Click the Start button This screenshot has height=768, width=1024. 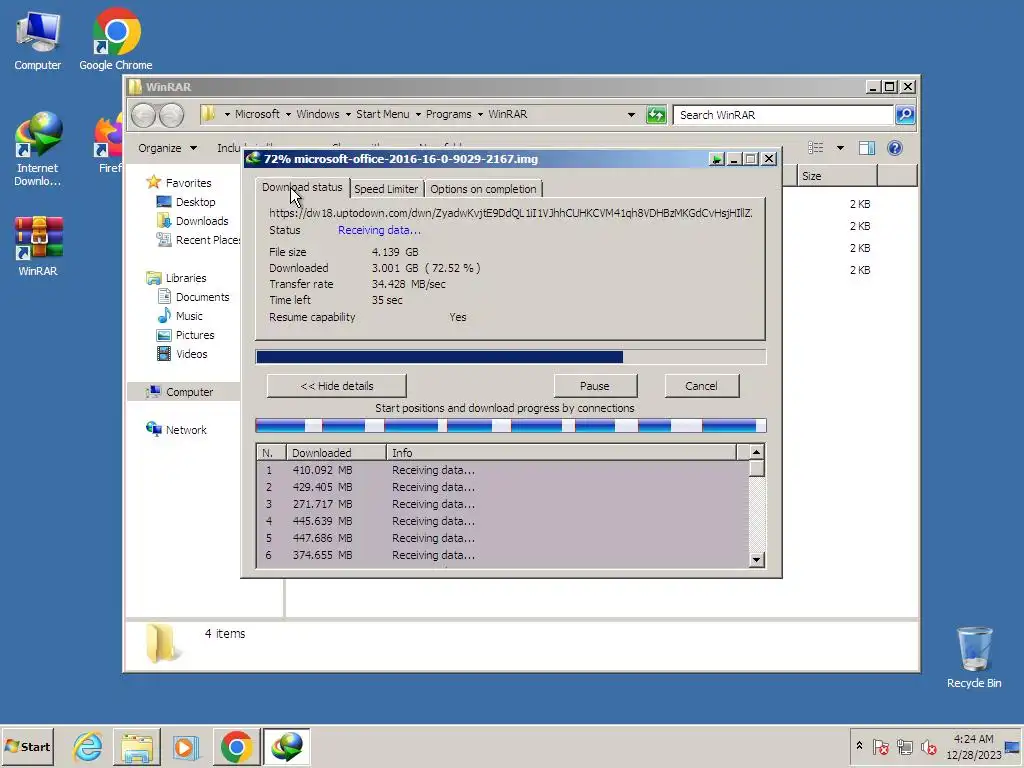point(27,746)
